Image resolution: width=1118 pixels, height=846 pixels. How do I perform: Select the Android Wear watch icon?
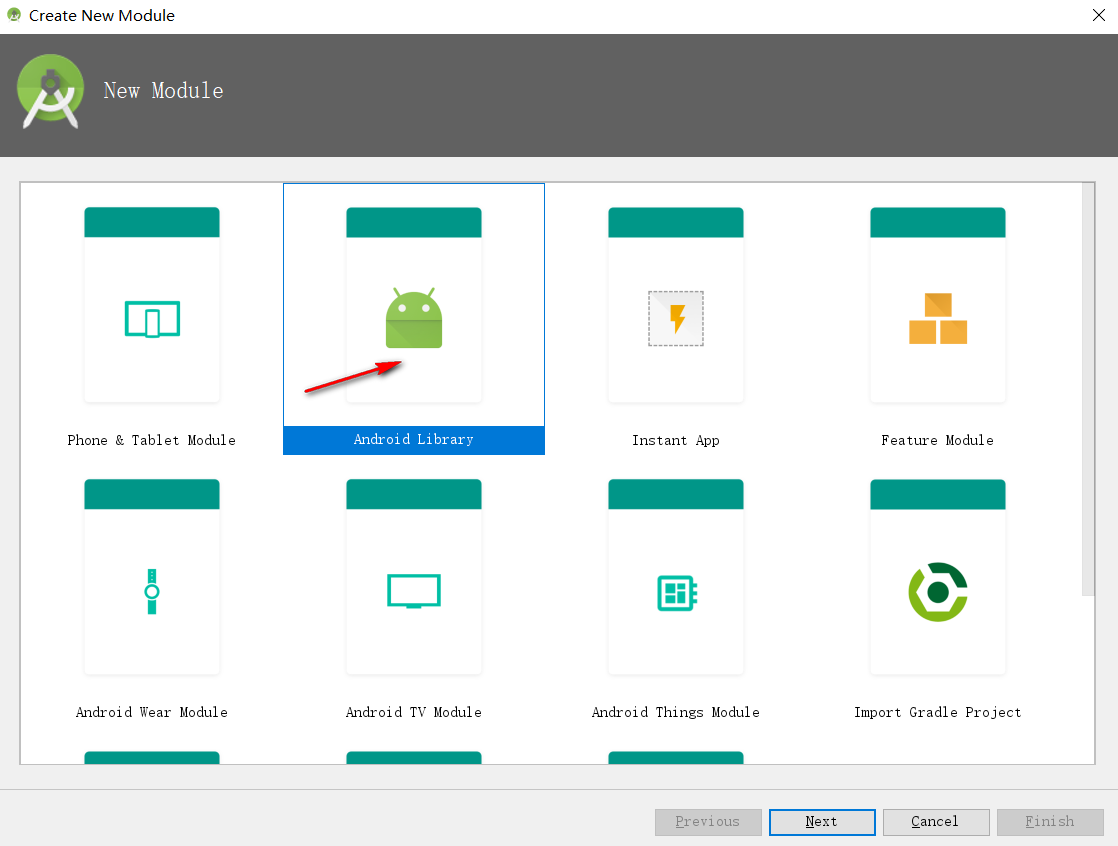[152, 591]
